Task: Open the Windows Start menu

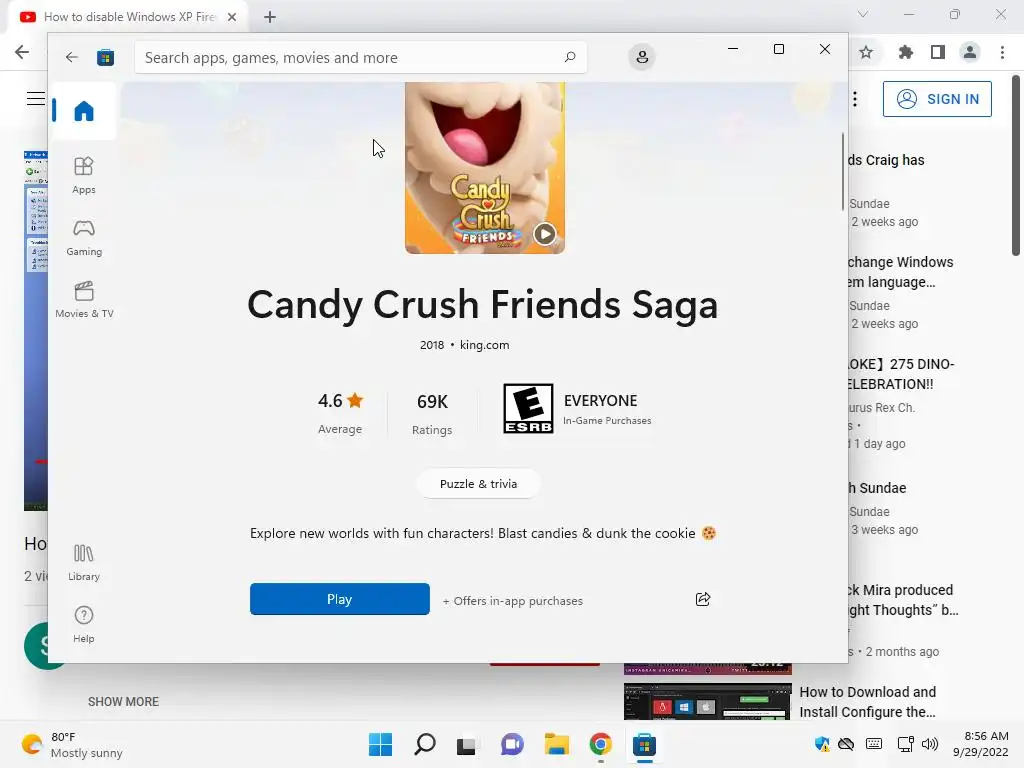Action: coord(381,744)
